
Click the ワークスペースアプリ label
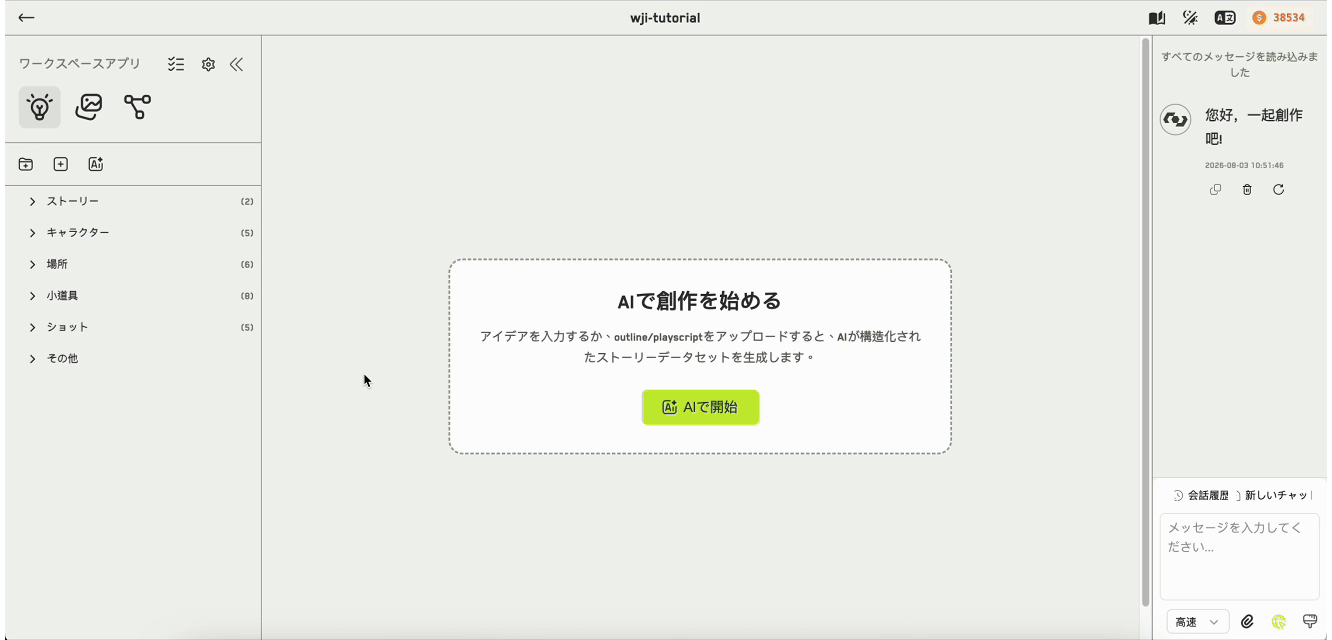(80, 64)
